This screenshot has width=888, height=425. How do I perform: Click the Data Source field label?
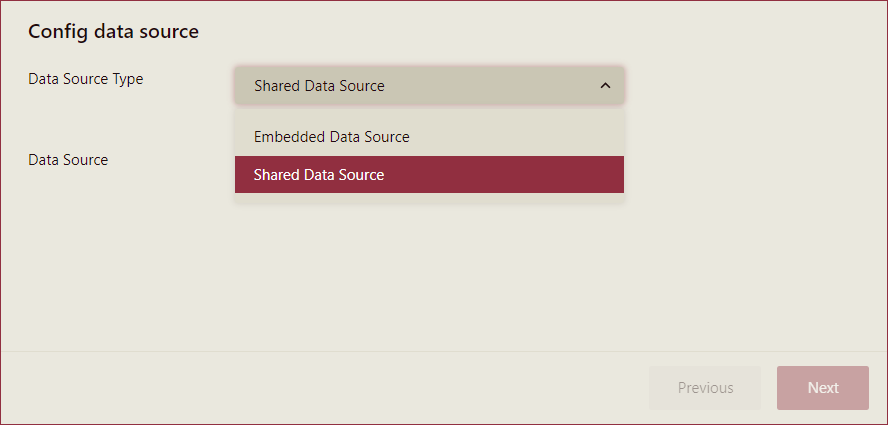pyautogui.click(x=68, y=159)
